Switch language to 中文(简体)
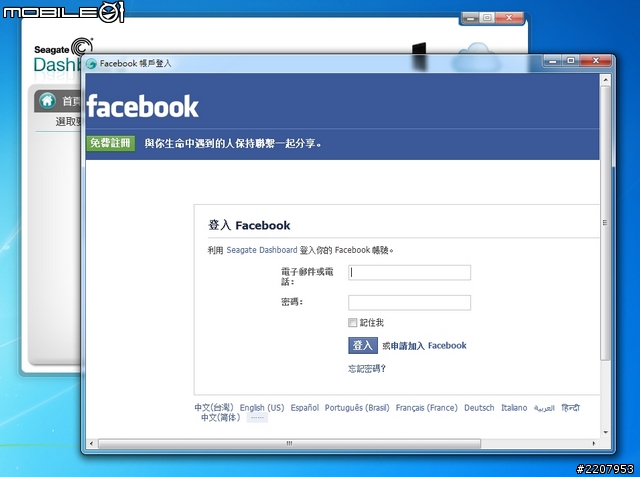This screenshot has height=477, width=640. coord(220,417)
